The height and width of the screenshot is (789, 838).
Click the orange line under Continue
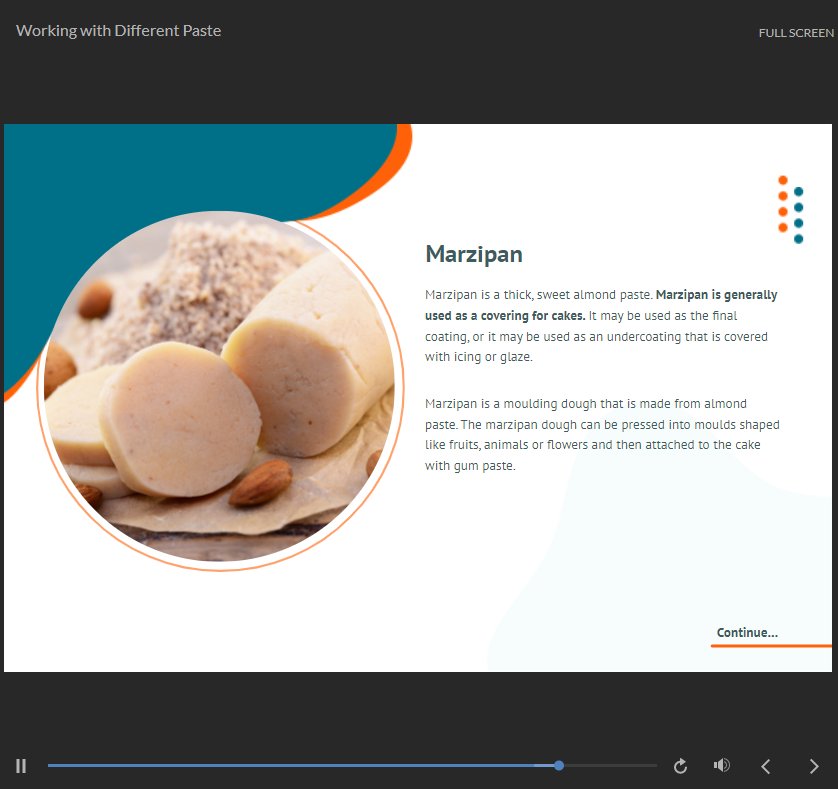(770, 646)
